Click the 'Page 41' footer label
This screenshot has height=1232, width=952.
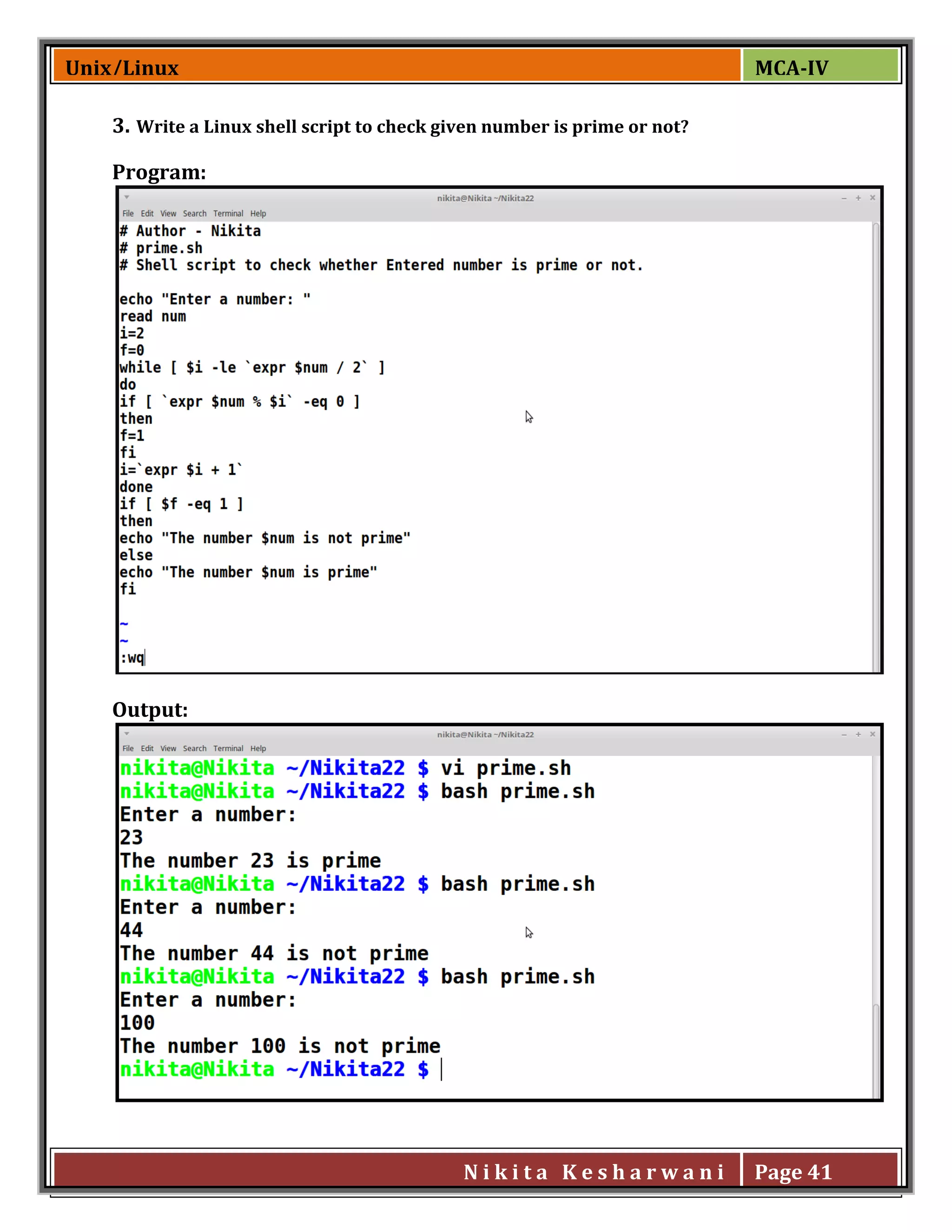click(x=793, y=1172)
